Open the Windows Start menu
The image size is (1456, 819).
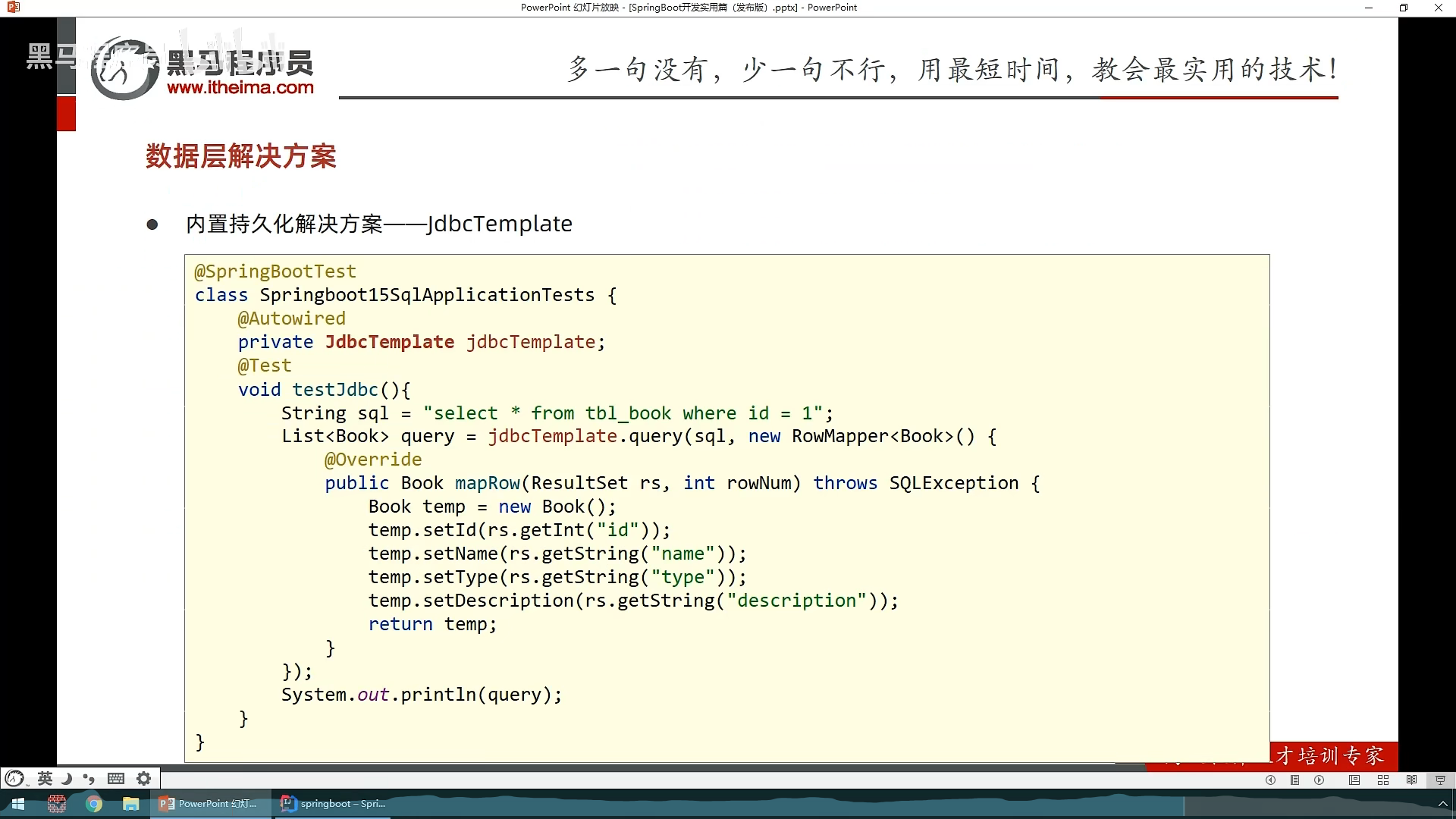(17, 804)
